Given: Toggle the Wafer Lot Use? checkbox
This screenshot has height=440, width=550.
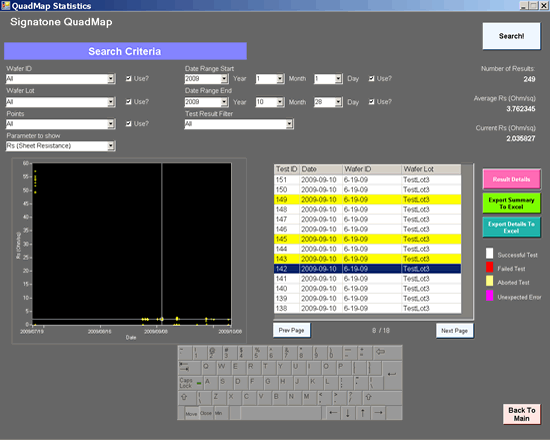Looking at the screenshot, I should [x=129, y=102].
